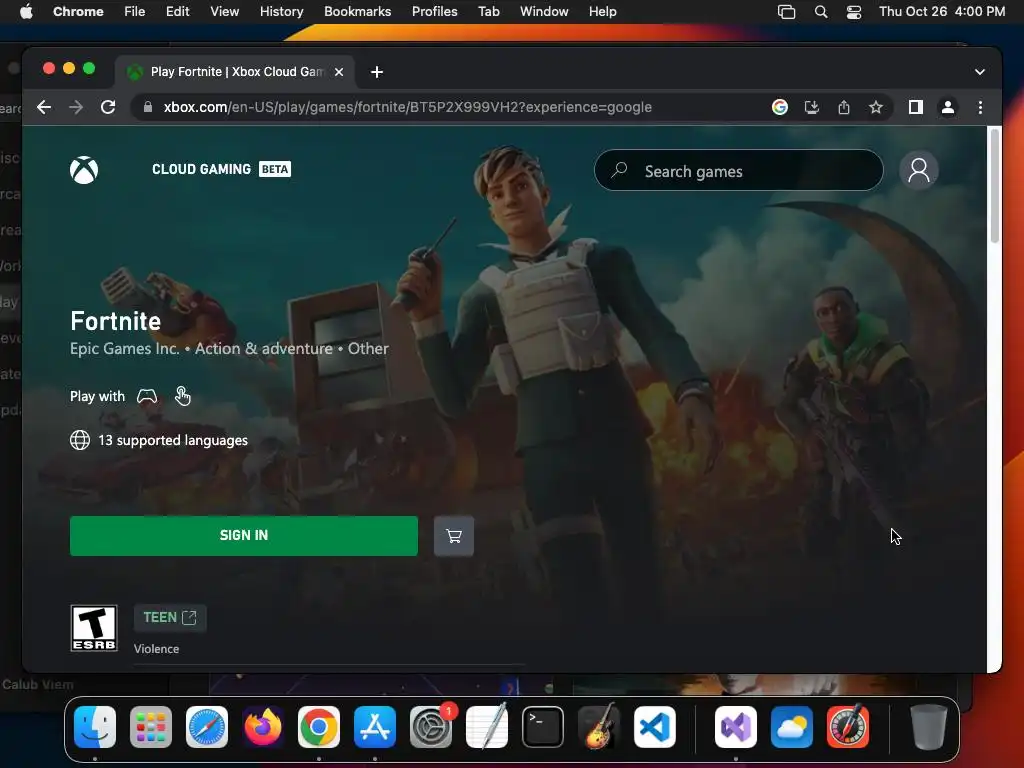
Task: Open Terminal from the Dock
Action: click(543, 726)
